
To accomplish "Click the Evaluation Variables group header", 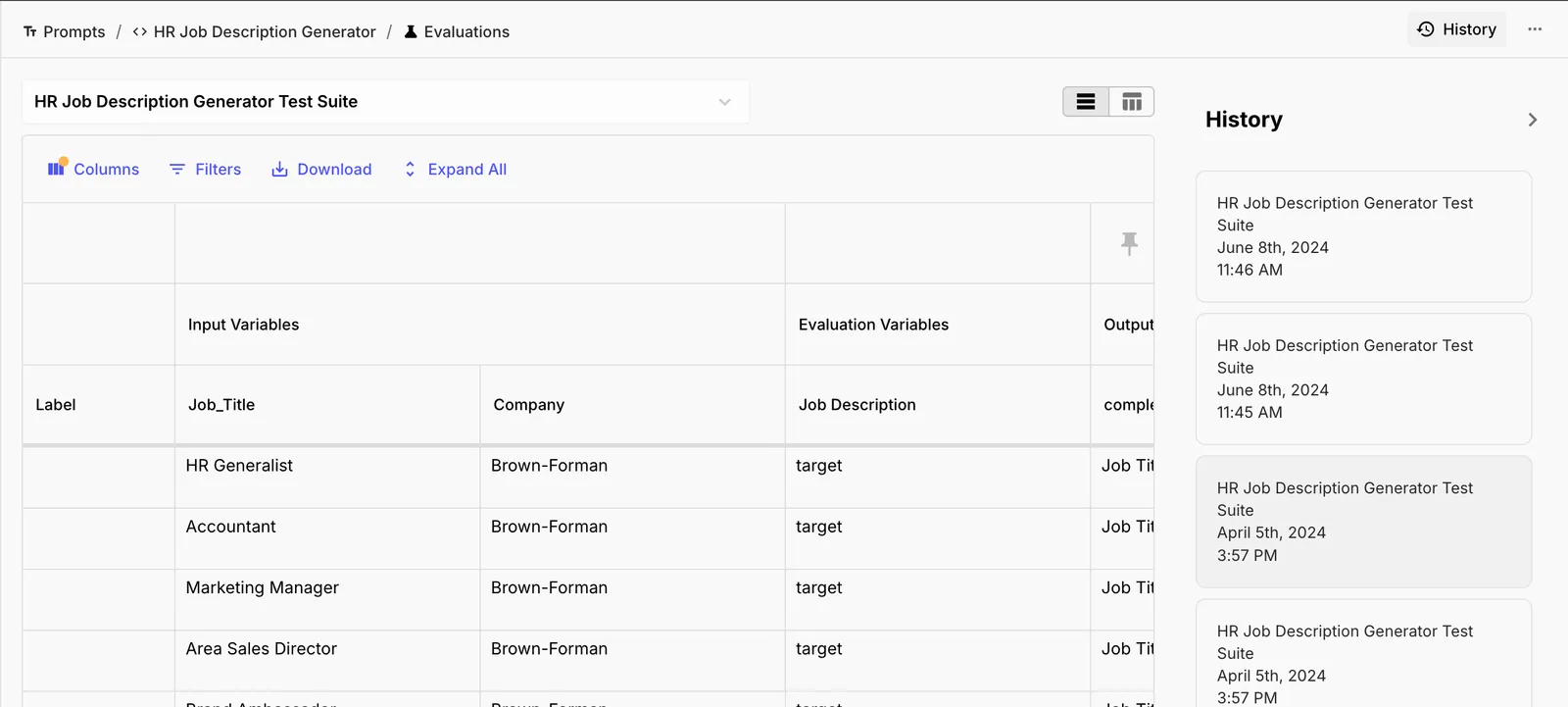I will pos(938,325).
